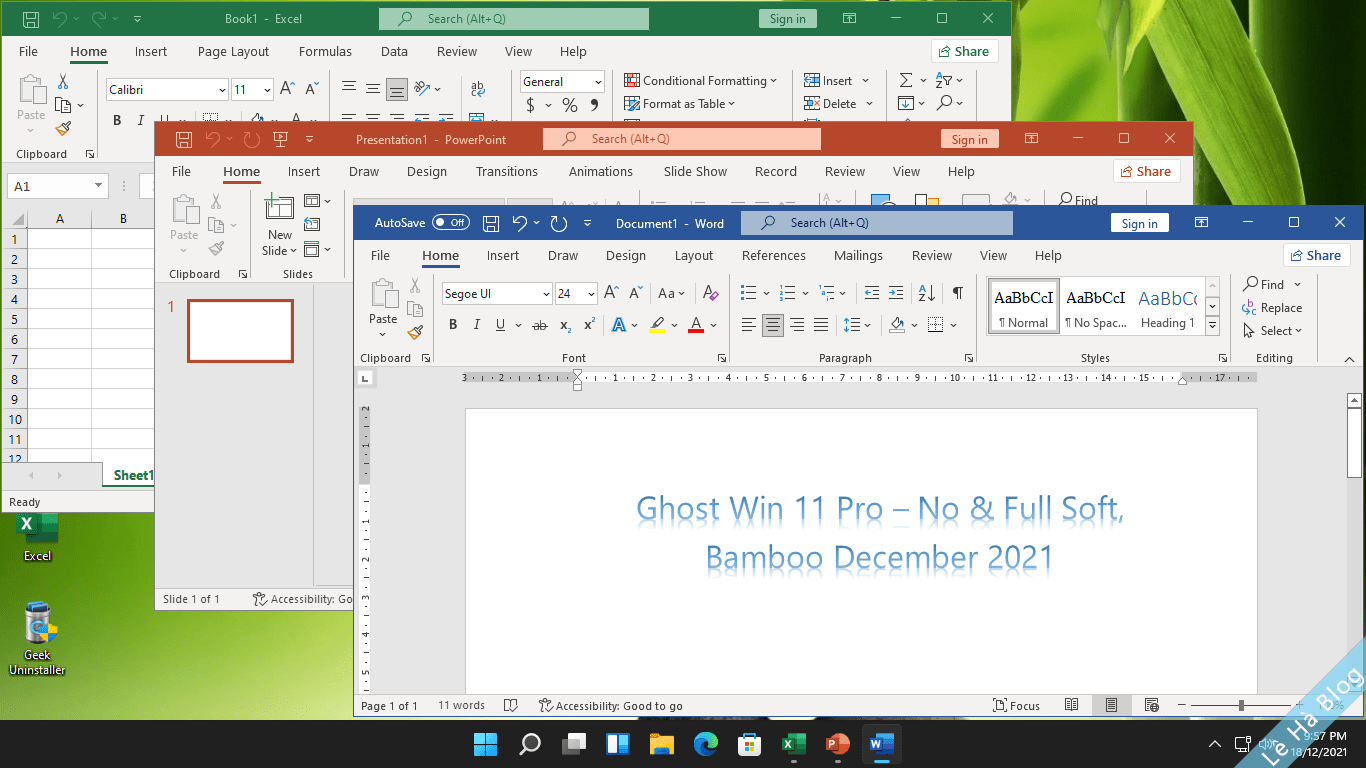Image resolution: width=1366 pixels, height=768 pixels.
Task: Open Transitions tab in PowerPoint
Action: (x=507, y=171)
